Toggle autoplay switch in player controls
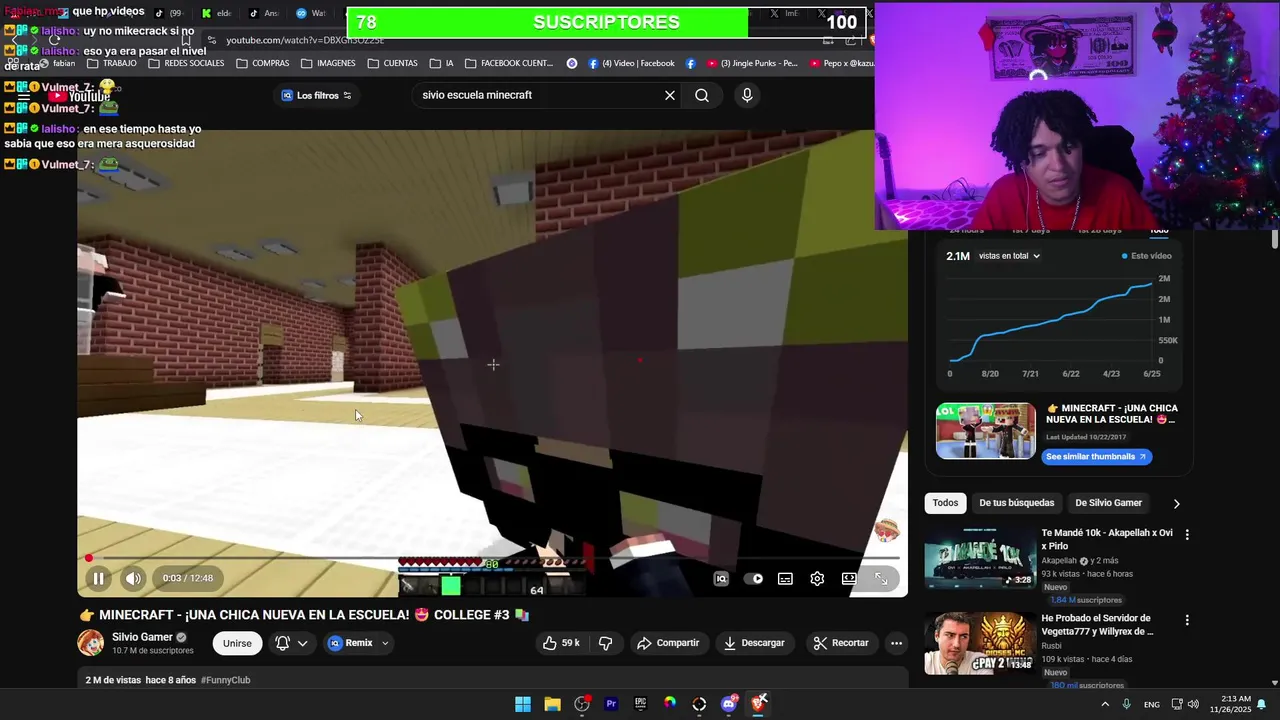This screenshot has width=1280, height=720. tap(753, 579)
